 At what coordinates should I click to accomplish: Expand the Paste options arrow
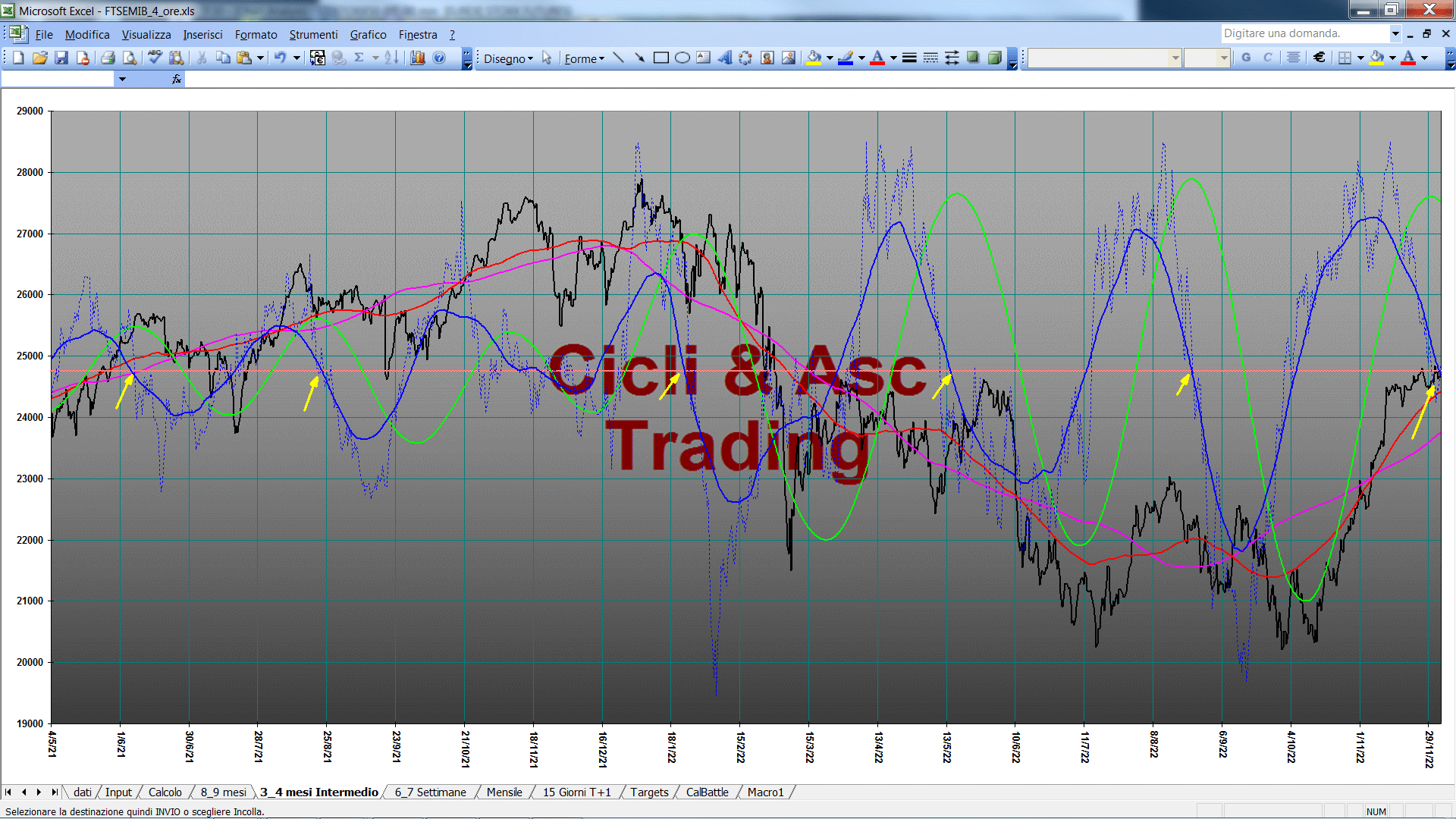coord(260,58)
